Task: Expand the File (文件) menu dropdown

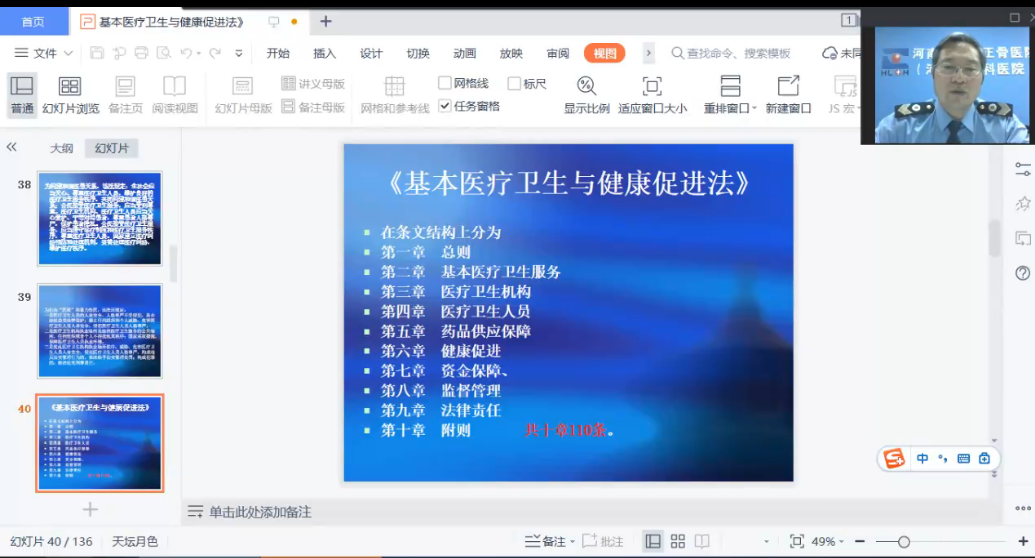Action: [x=45, y=53]
